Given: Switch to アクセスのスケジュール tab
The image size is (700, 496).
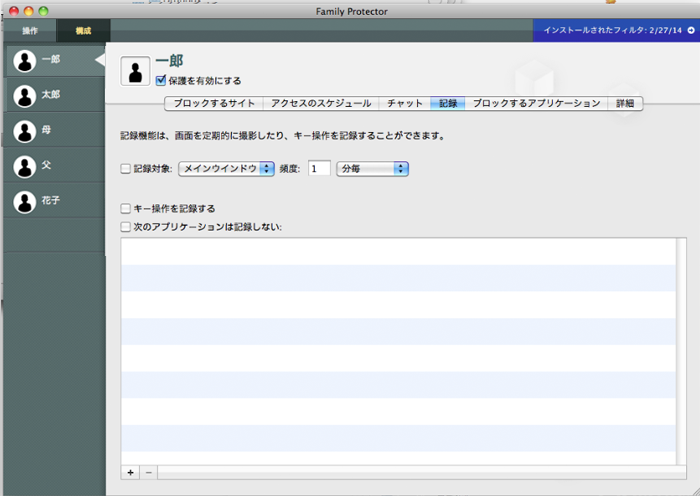Looking at the screenshot, I should click(321, 104).
